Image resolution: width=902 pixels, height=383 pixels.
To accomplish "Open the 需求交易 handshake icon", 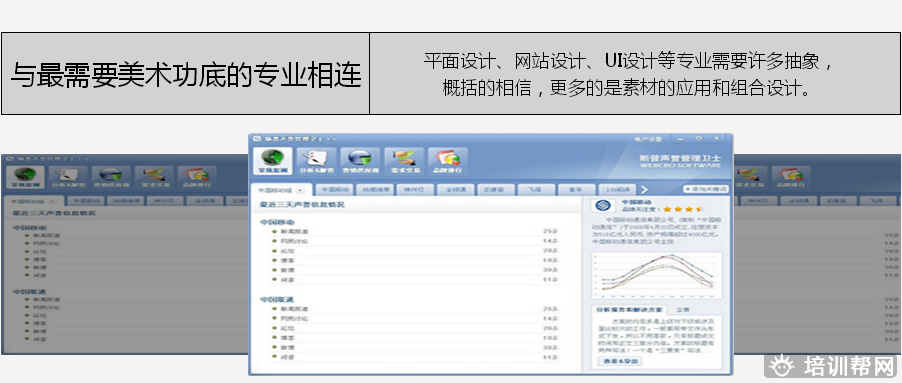I will click(x=404, y=161).
